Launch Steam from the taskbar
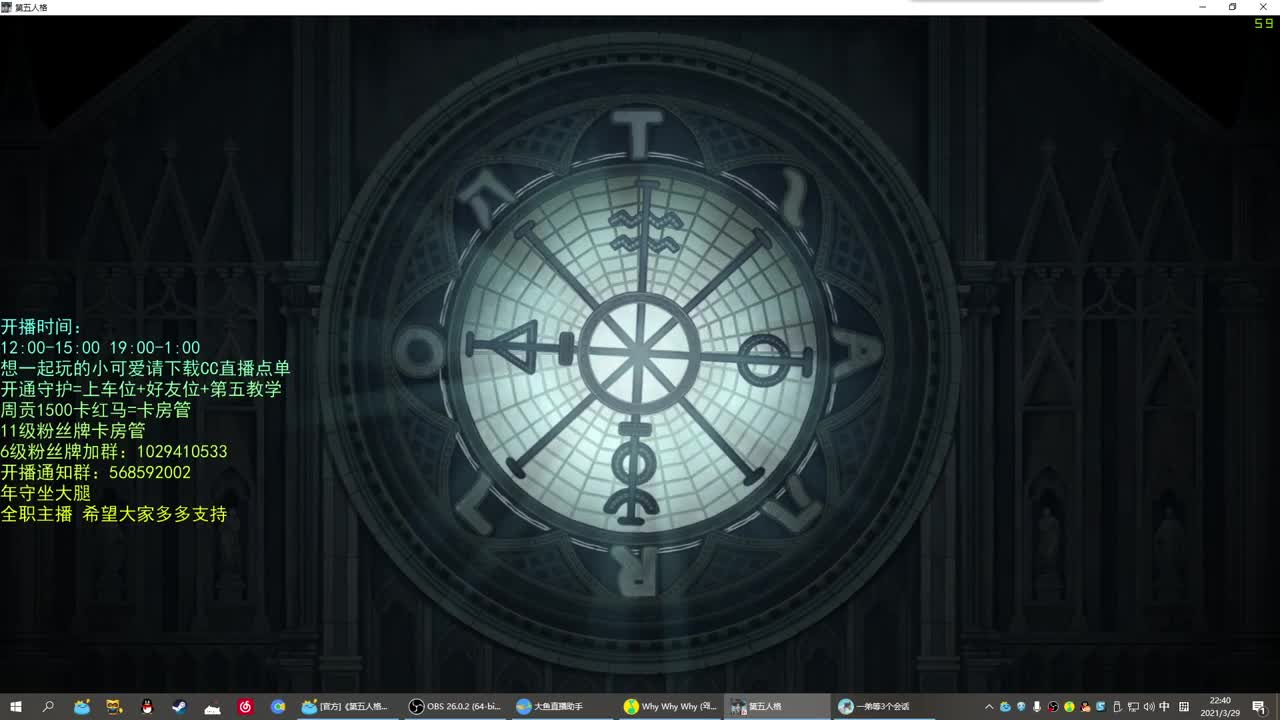1280x720 pixels. (179, 707)
